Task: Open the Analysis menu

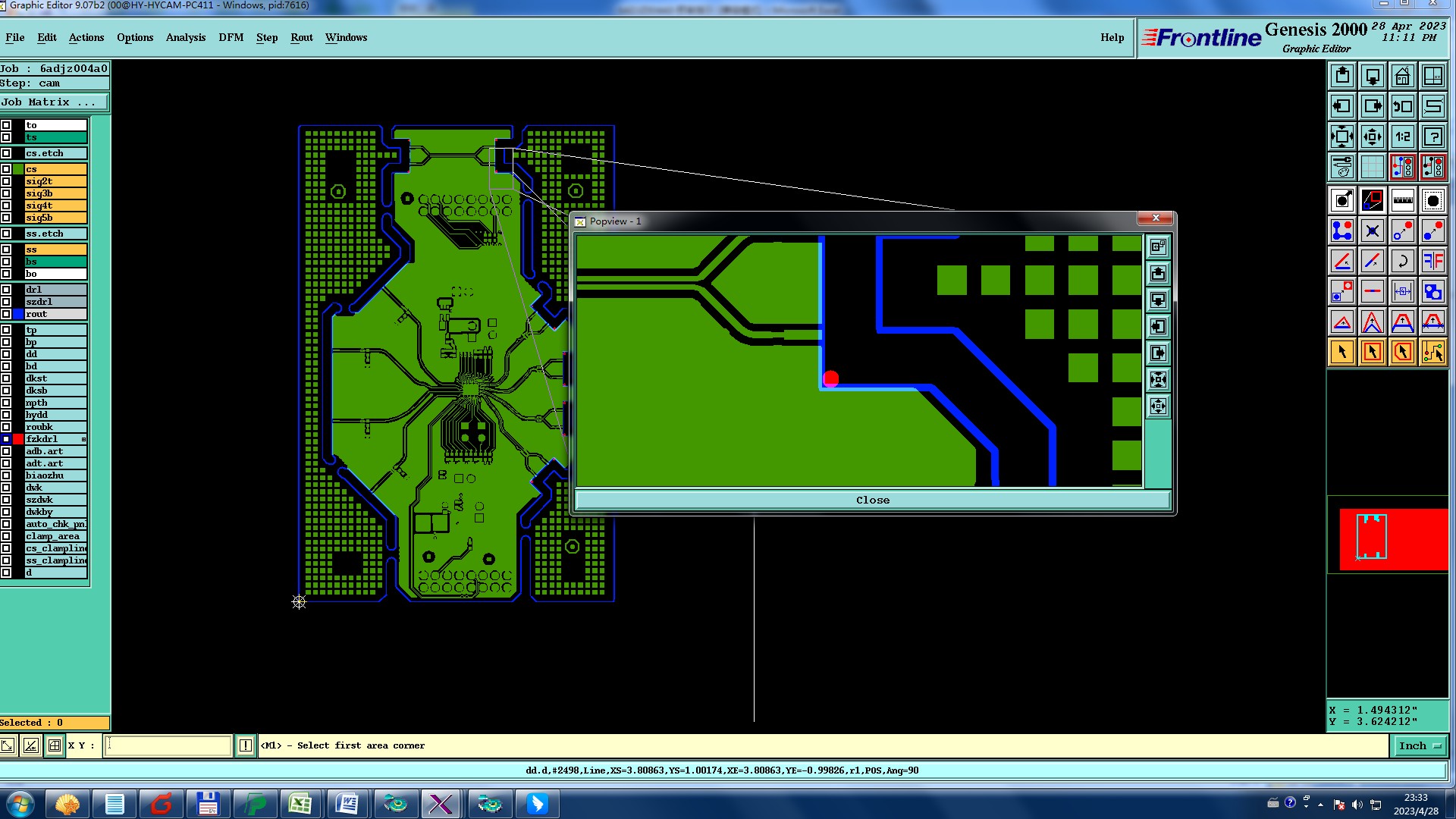Action: point(185,37)
